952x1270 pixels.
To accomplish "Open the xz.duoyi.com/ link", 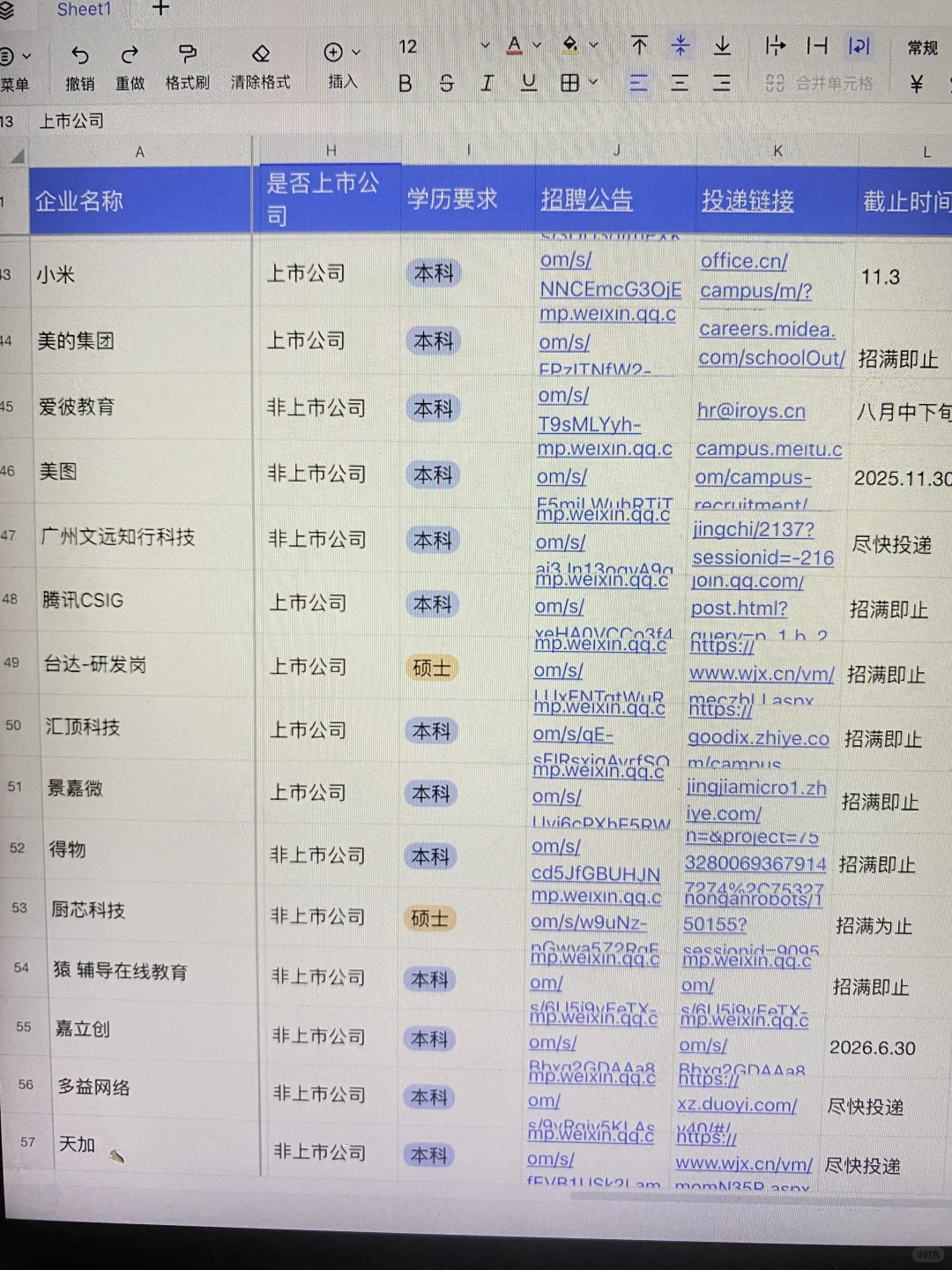I will point(737,1105).
